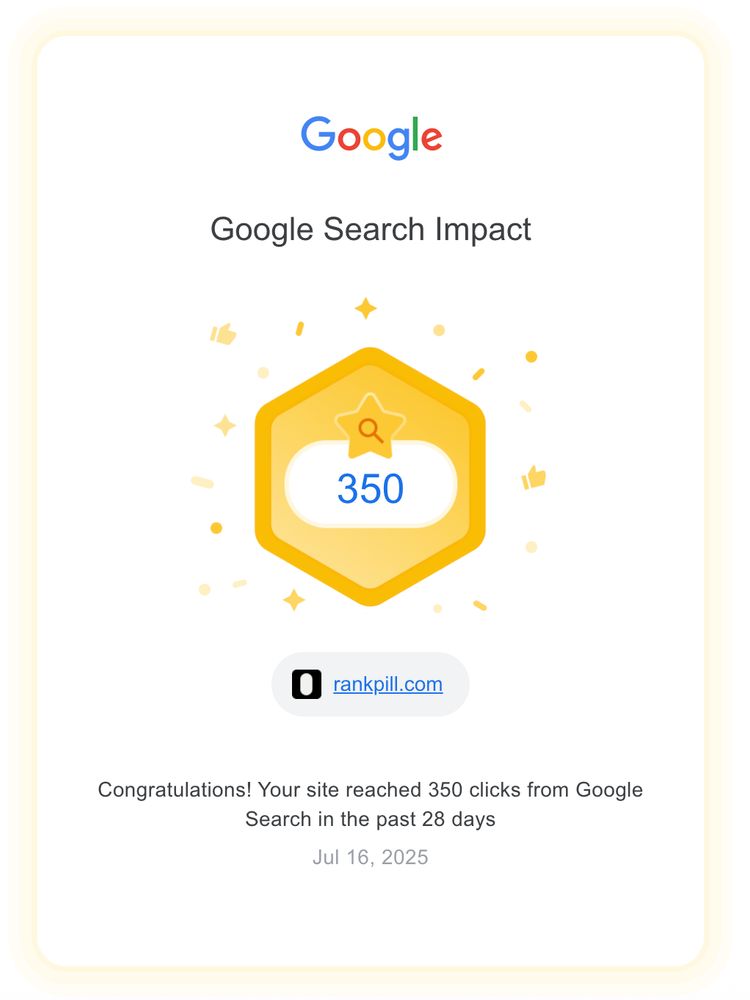This screenshot has width=750, height=1000.
Task: Click the congratulations message text
Action: click(371, 804)
